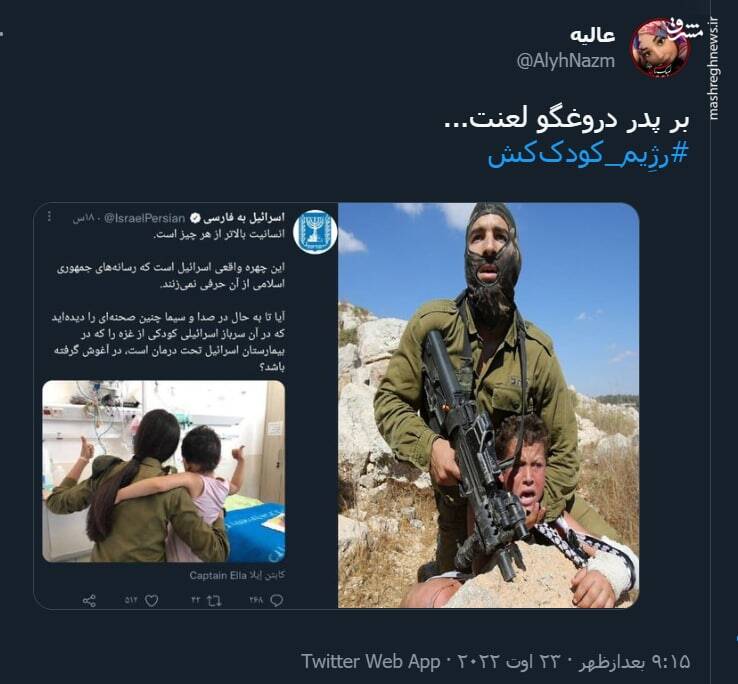
Task: Open the hospital hug photo thumbnail
Action: (x=163, y=471)
